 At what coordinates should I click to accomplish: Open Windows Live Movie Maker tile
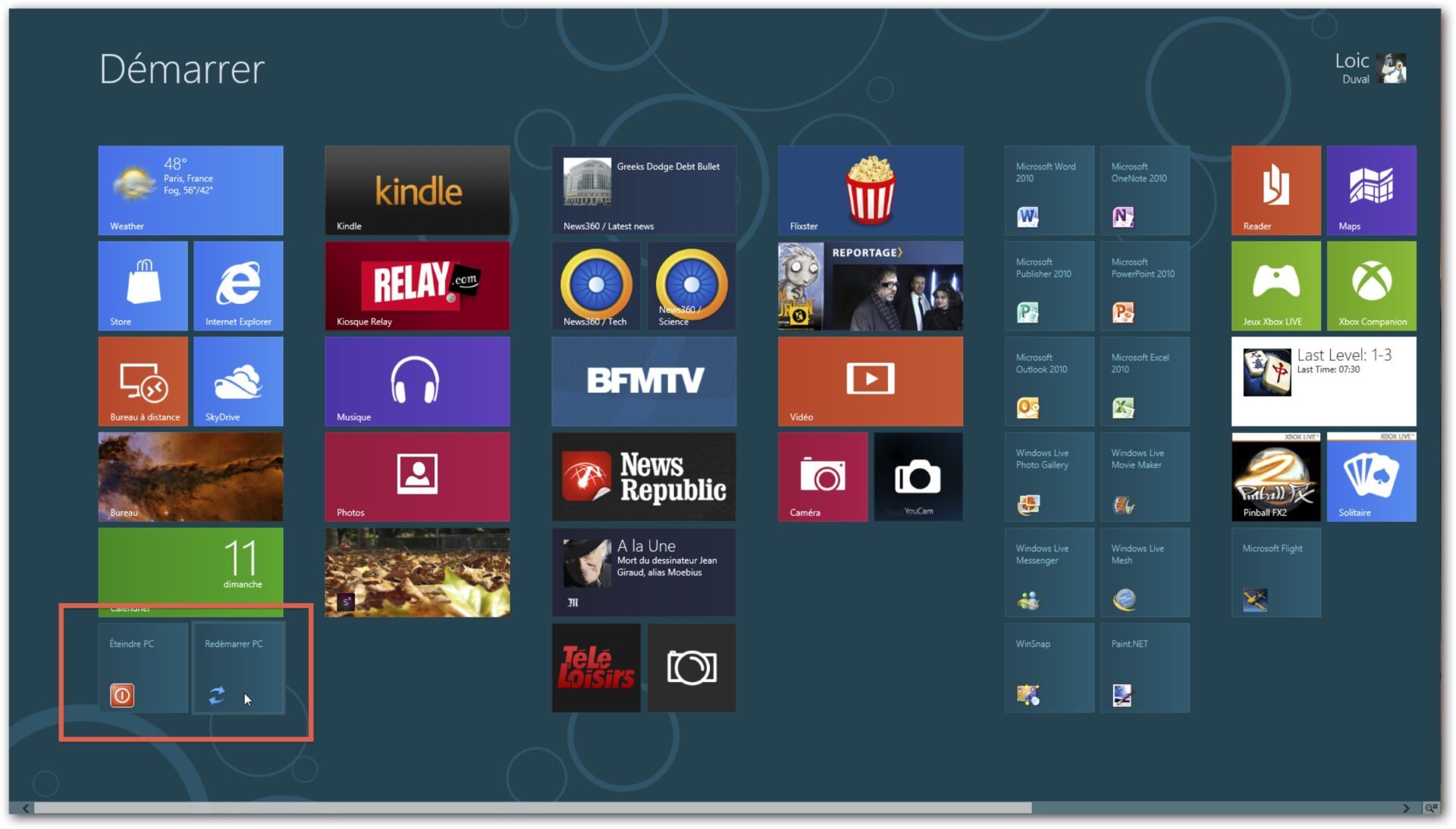click(x=1145, y=477)
